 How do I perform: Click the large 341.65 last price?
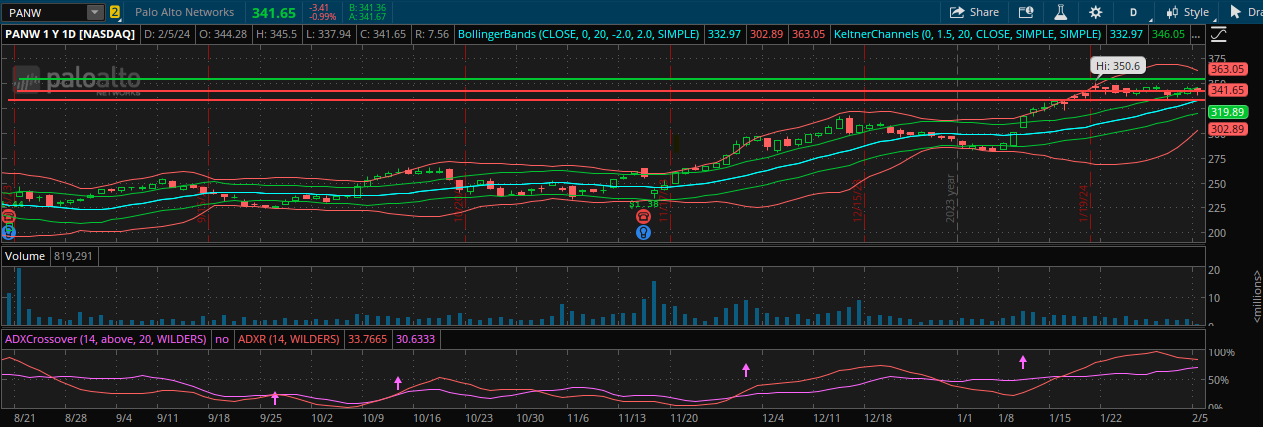click(274, 12)
